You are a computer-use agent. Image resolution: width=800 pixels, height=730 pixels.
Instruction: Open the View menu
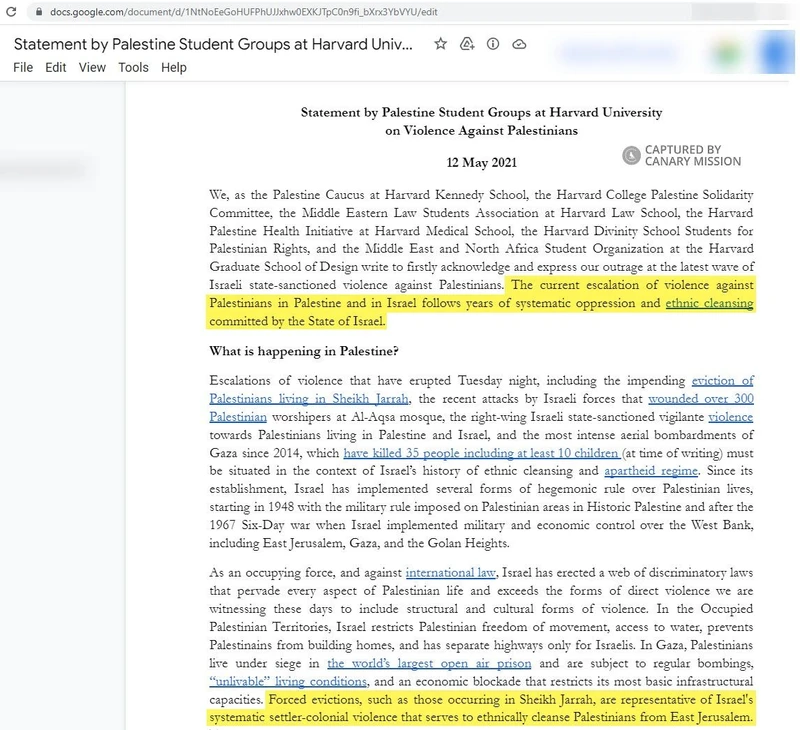click(x=92, y=68)
